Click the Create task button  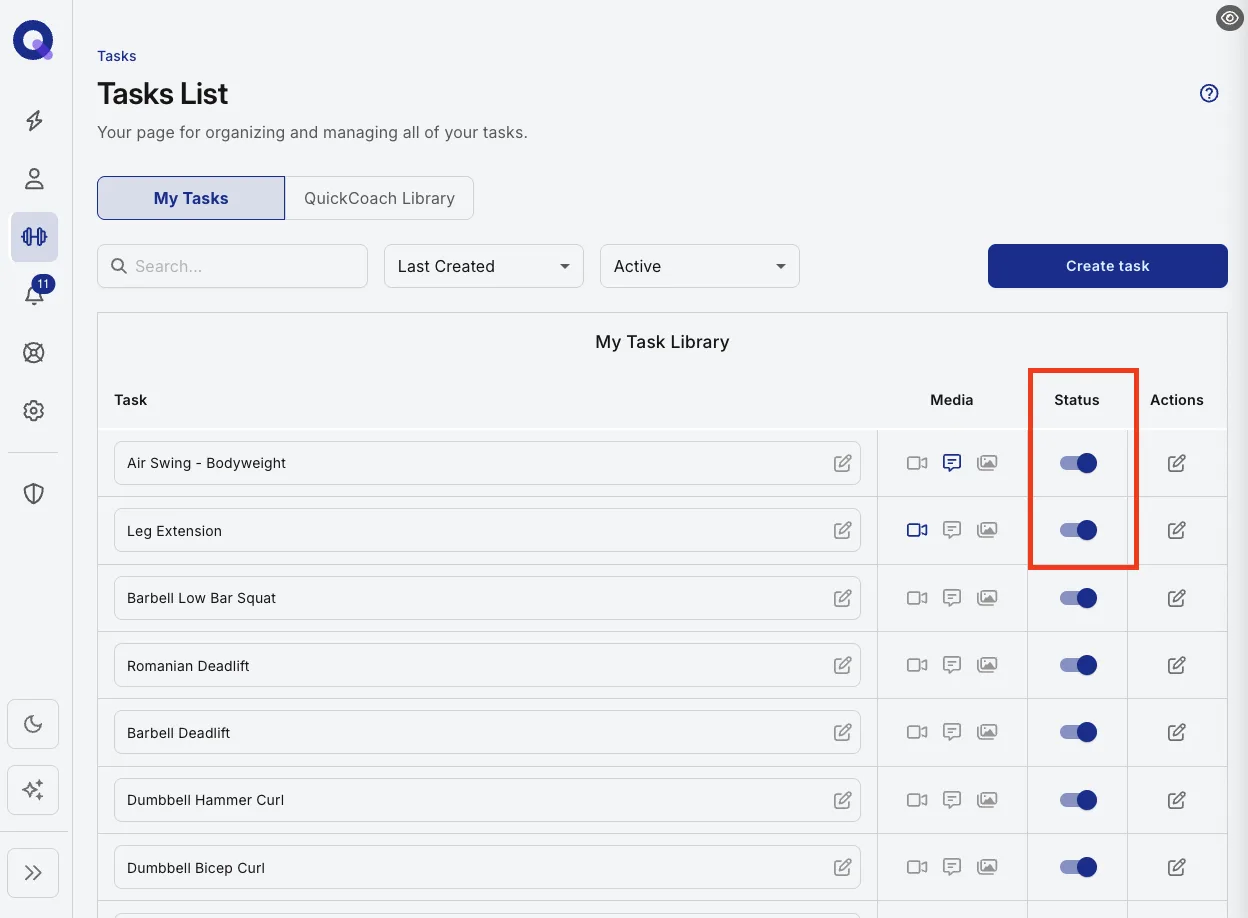coord(1108,266)
